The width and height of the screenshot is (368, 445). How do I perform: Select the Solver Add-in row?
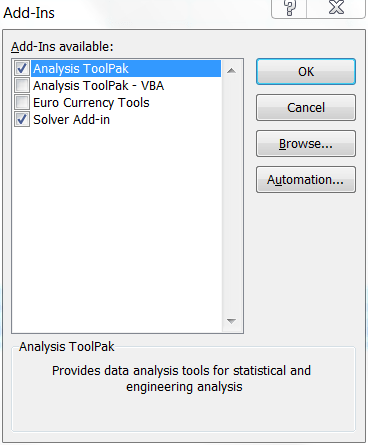pos(126,119)
